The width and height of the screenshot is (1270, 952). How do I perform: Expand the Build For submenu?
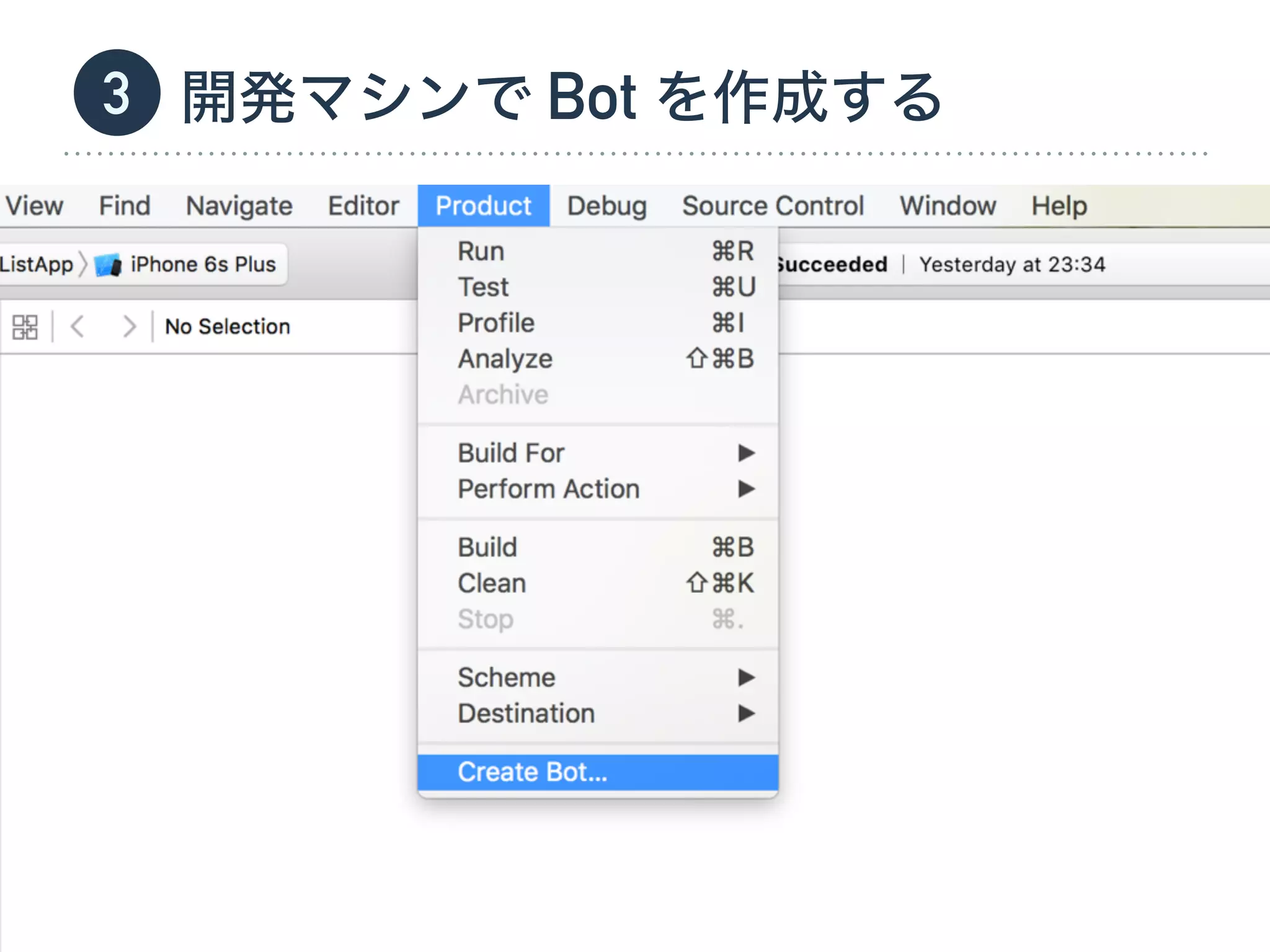click(x=598, y=454)
